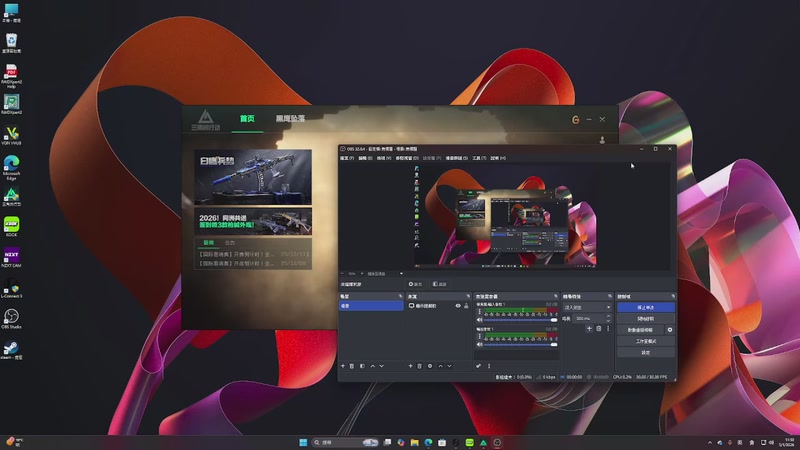
Task: Click the Start Virtual Camera button
Action: tap(640, 330)
